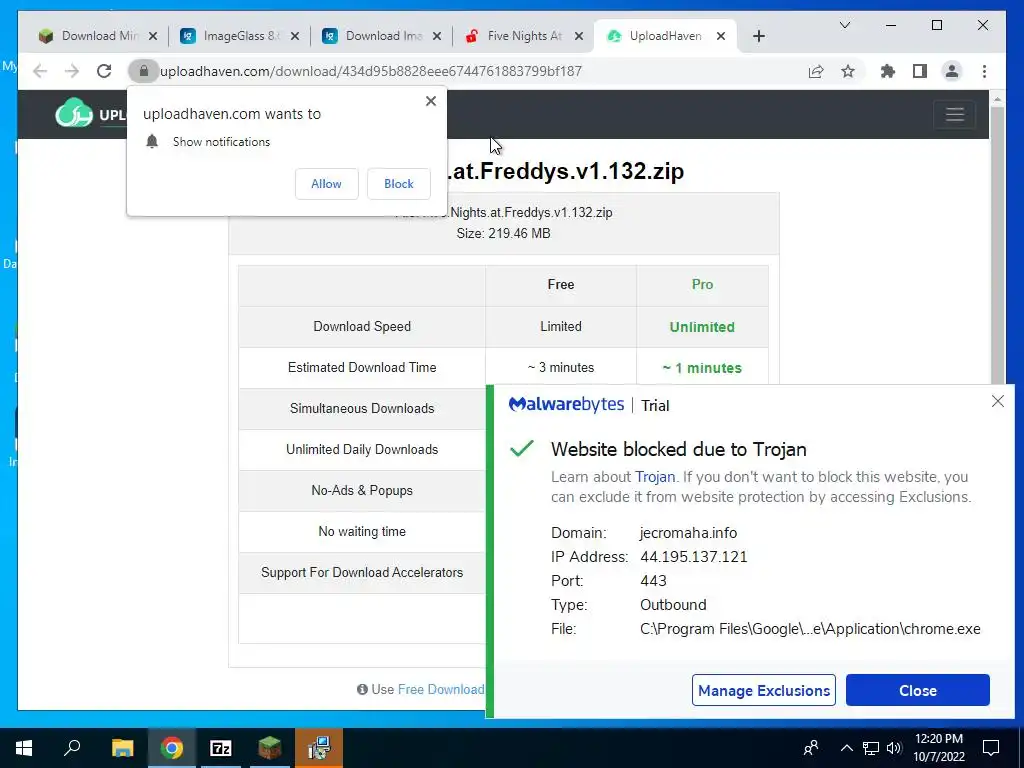Click 'Size: 219.46 MB' text
Viewport: 1024px width, 768px height.
[x=504, y=233]
